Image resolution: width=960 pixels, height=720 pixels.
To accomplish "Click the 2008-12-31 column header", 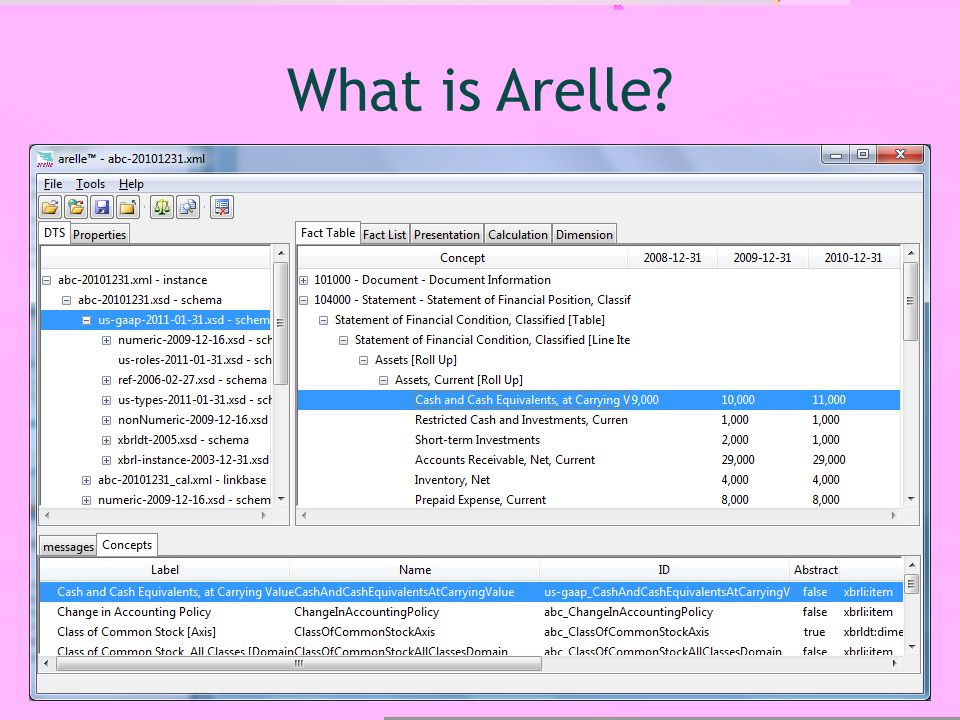I will 672,258.
